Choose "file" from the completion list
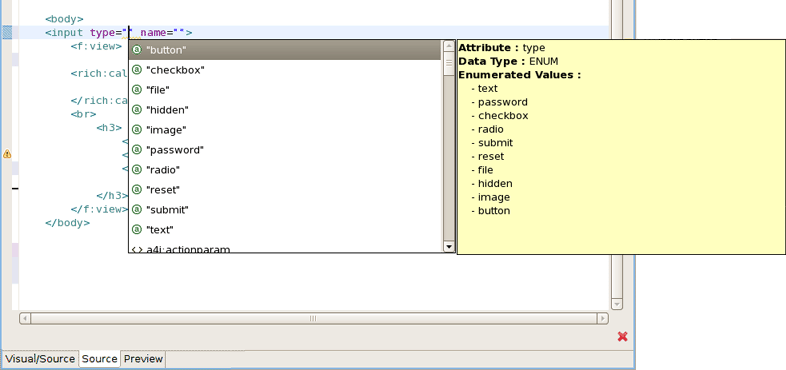The image size is (786, 370). 285,90
